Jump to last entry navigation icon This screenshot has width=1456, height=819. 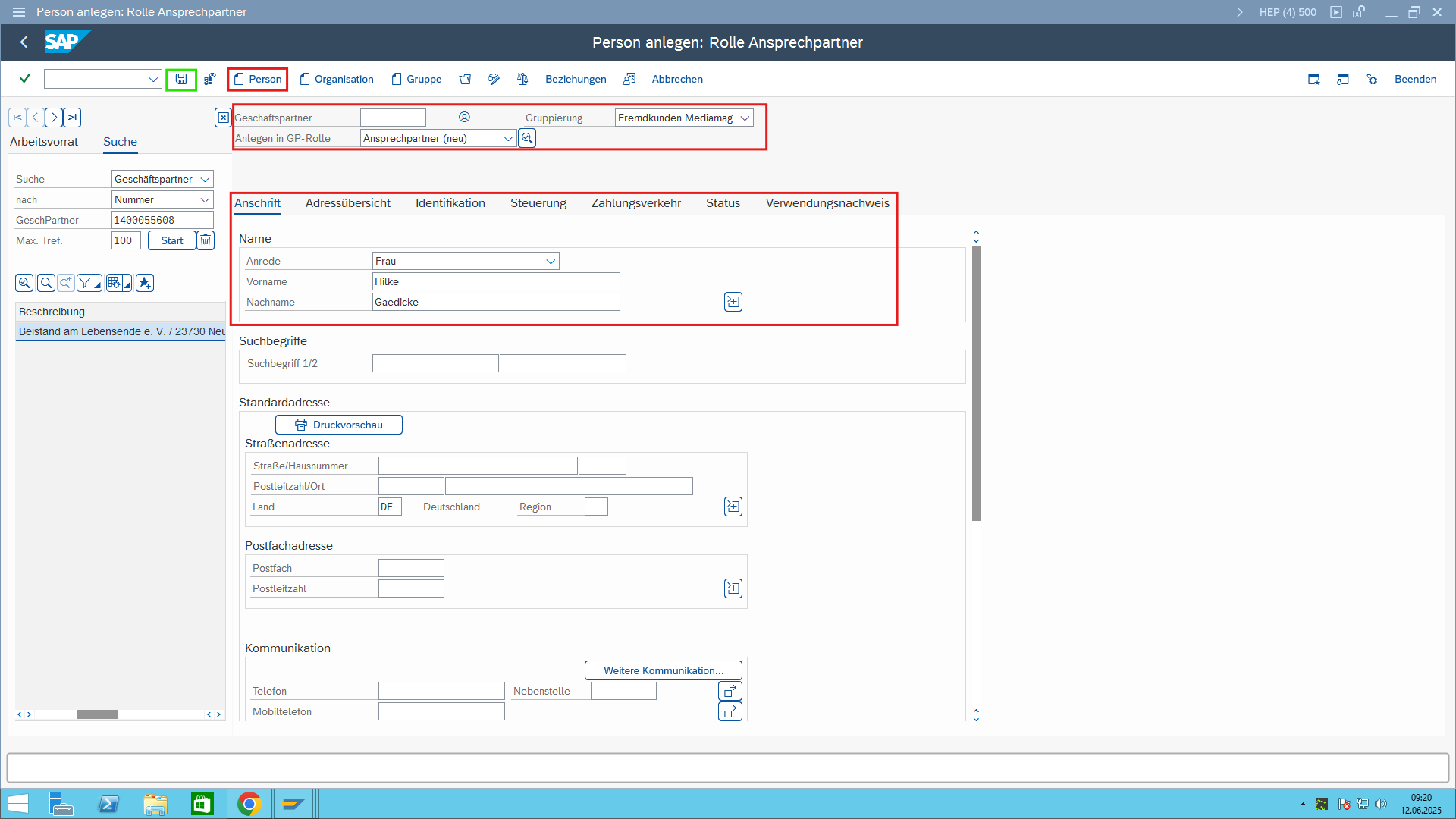pos(72,118)
